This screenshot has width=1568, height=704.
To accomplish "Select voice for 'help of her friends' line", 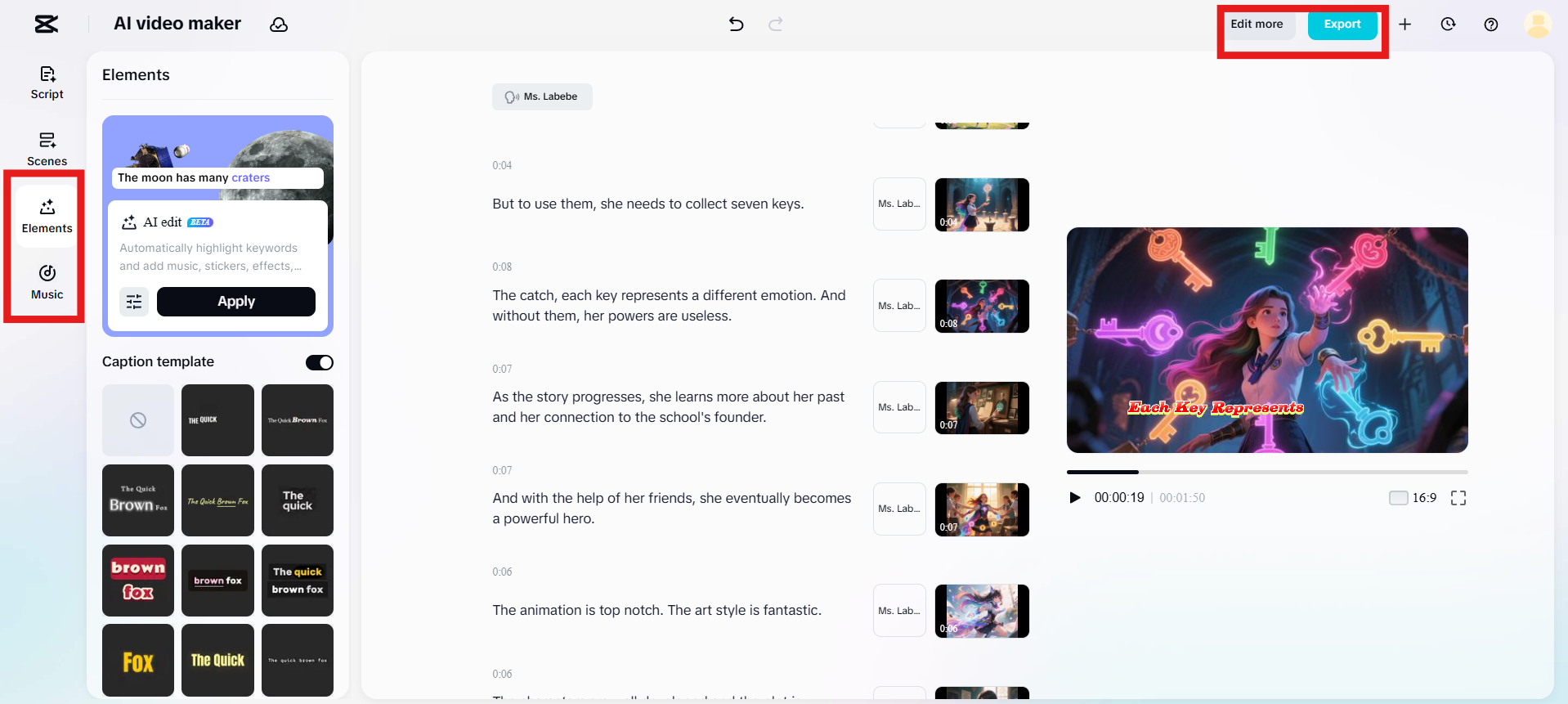I will pyautogui.click(x=899, y=509).
